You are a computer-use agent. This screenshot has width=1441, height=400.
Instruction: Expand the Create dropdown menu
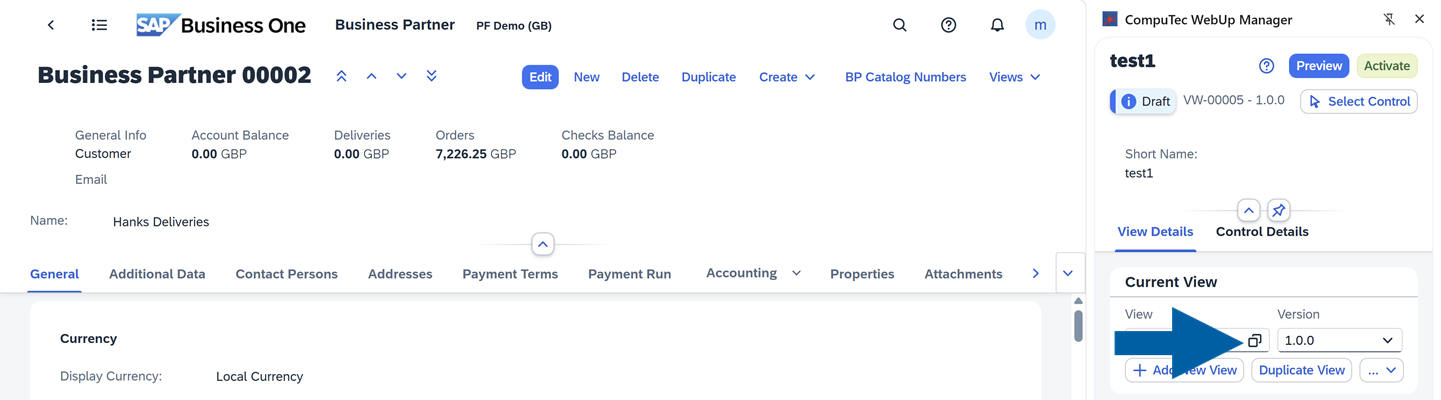click(787, 77)
